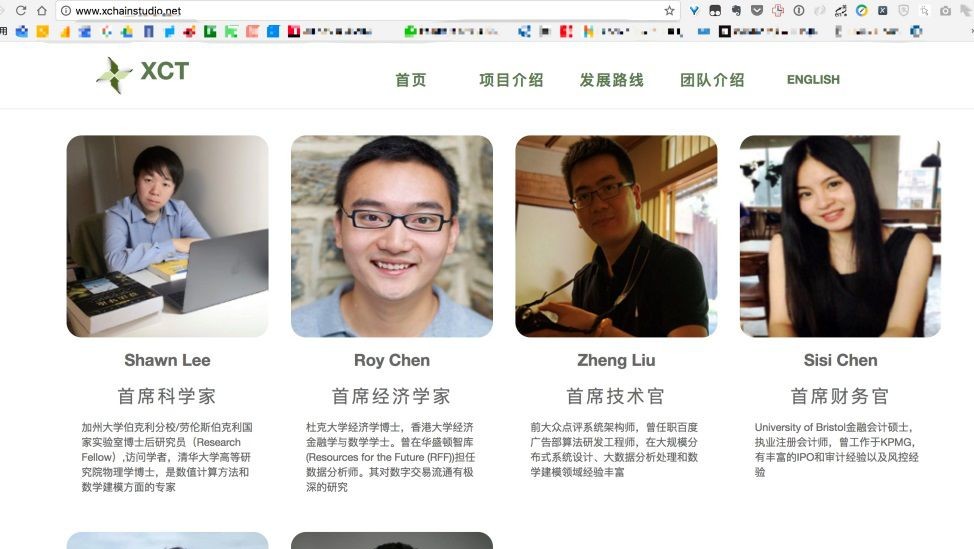Save page with the Pocket extension icon
974x549 pixels.
(x=757, y=11)
